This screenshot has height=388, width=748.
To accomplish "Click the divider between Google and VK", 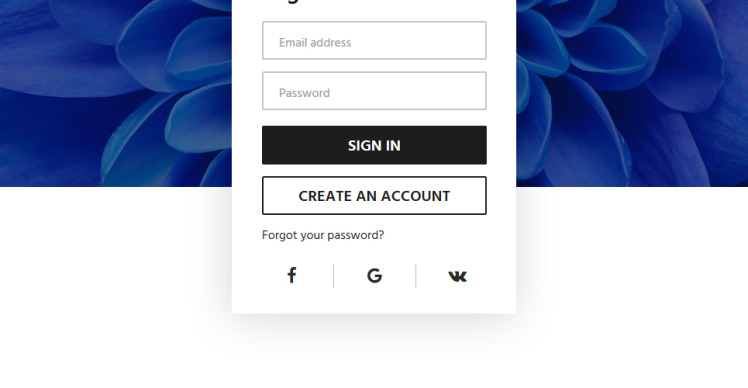I will (x=416, y=276).
